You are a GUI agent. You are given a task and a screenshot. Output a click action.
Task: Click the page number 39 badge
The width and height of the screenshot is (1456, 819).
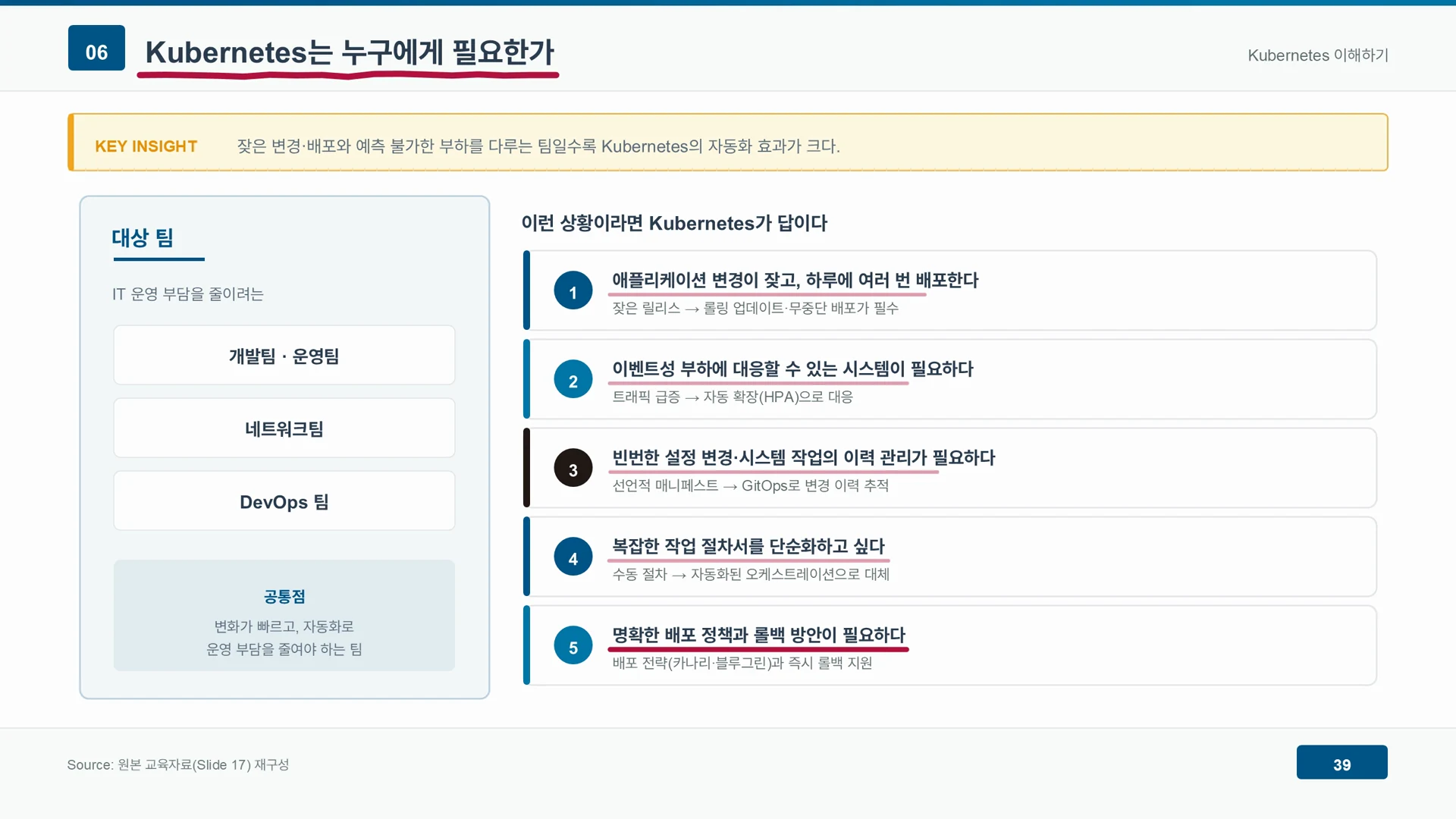pos(1341,762)
